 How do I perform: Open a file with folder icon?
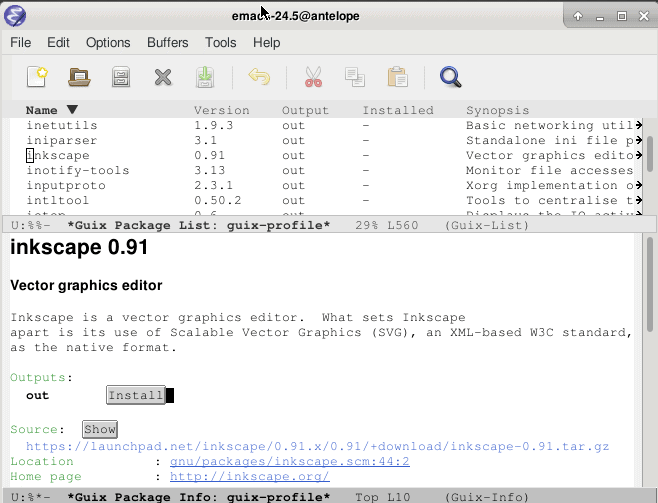click(x=79, y=77)
